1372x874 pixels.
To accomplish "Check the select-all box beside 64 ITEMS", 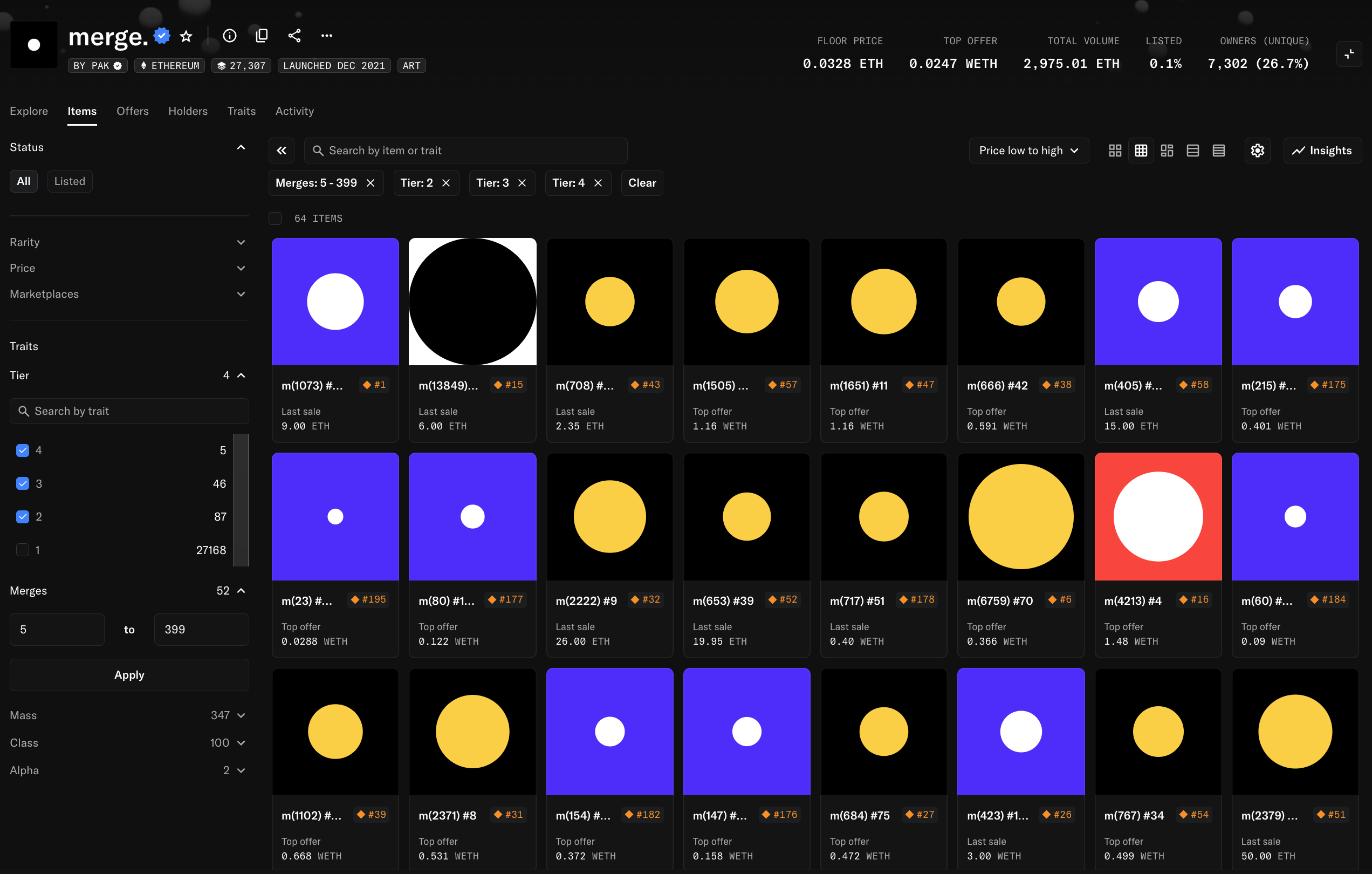I will coord(275,218).
